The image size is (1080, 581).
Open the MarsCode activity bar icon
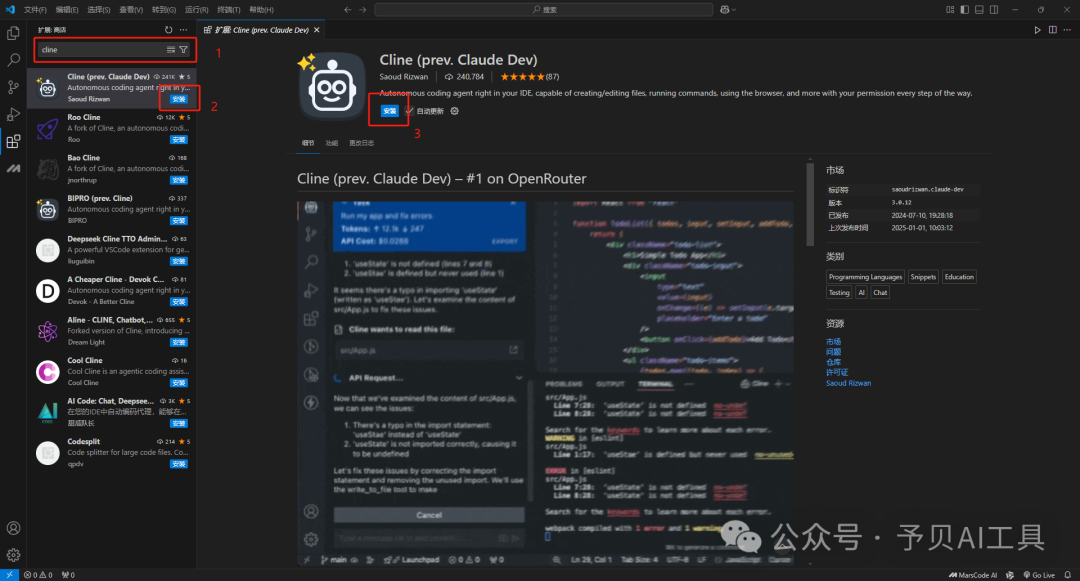[x=13, y=169]
